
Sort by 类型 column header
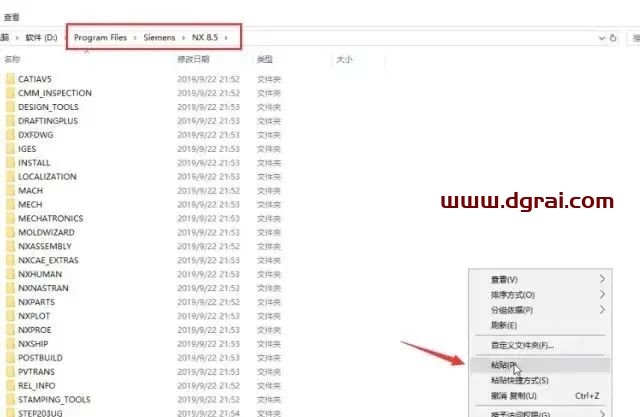pos(265,60)
